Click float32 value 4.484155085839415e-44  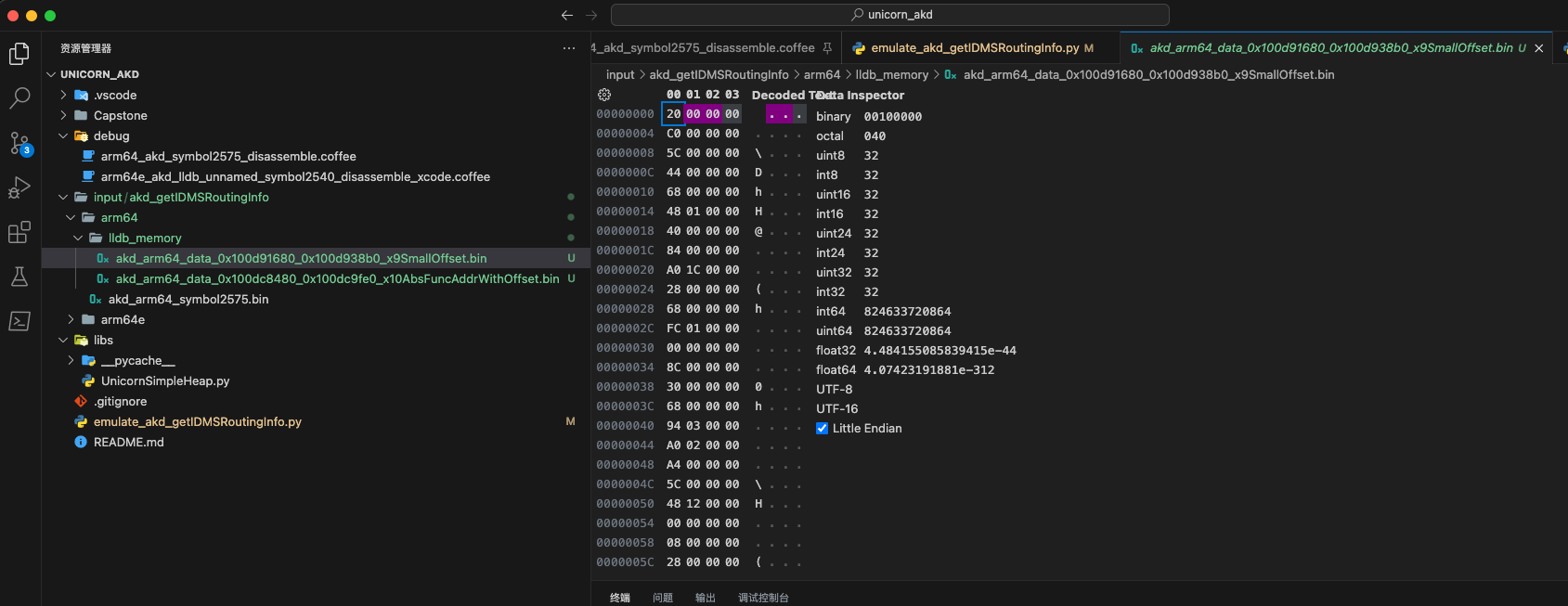tap(940, 350)
